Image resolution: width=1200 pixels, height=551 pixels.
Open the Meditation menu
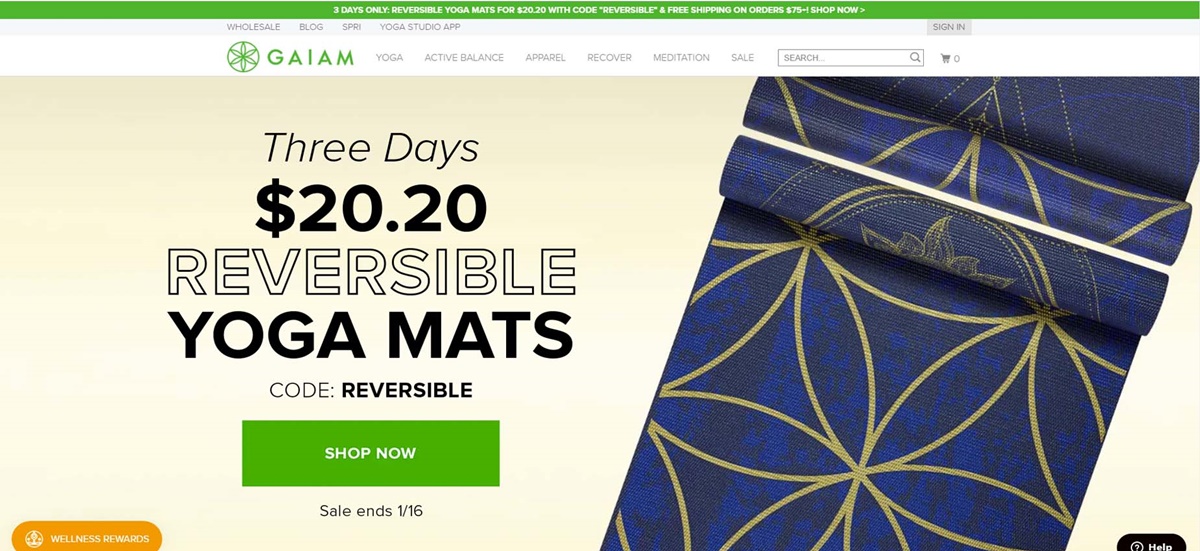pos(681,58)
